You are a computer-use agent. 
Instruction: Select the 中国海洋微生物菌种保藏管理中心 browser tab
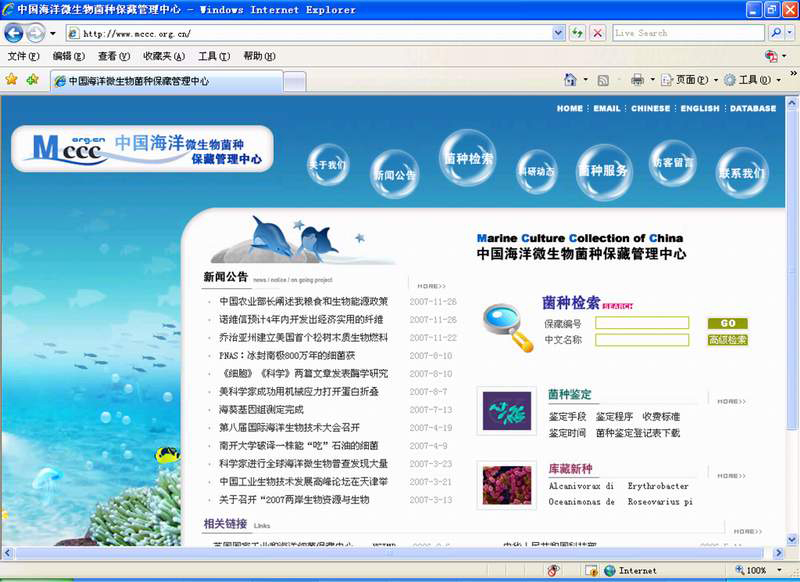click(166, 81)
